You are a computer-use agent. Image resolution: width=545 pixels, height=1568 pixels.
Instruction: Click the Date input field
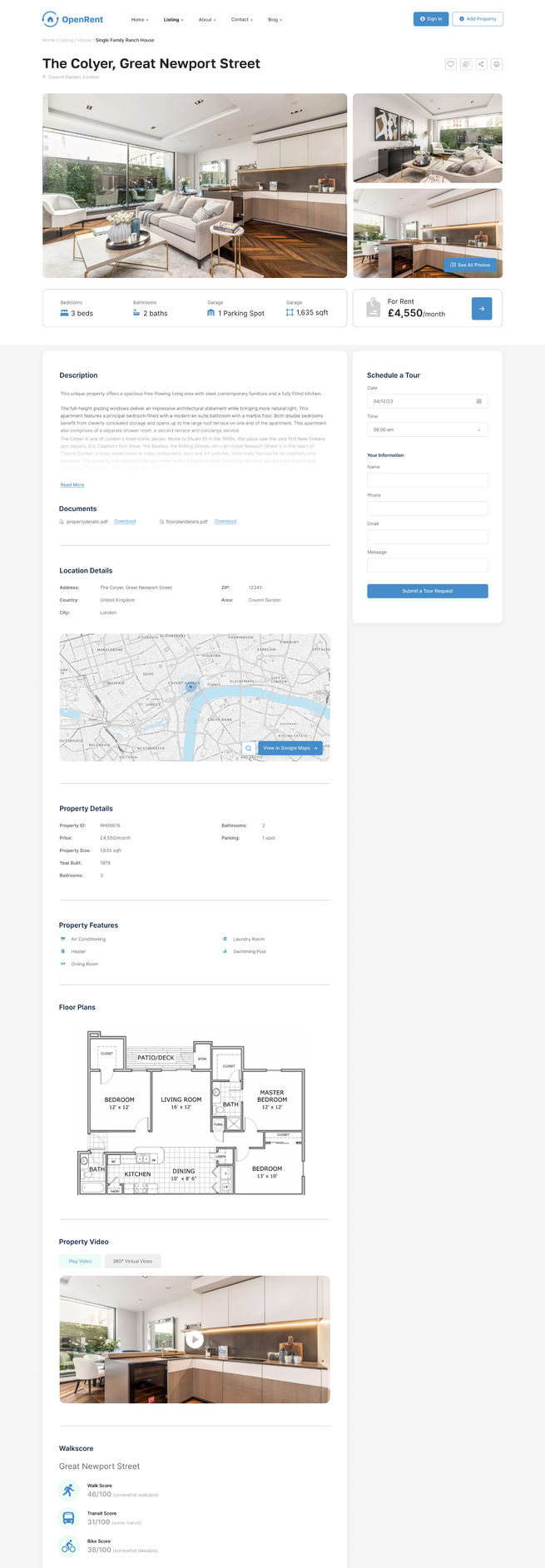tap(428, 401)
